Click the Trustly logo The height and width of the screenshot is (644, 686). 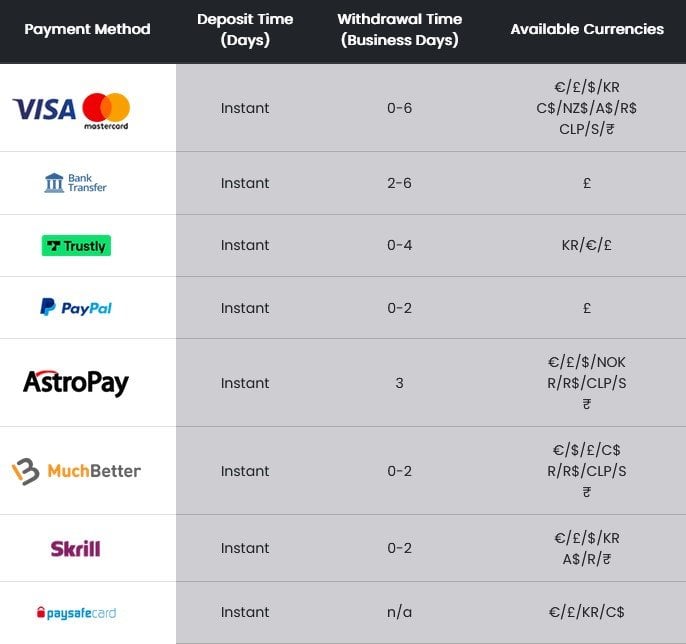coord(76,245)
